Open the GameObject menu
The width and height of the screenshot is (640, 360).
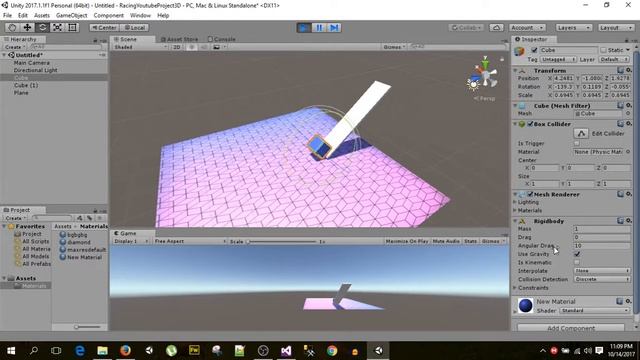click(x=71, y=15)
